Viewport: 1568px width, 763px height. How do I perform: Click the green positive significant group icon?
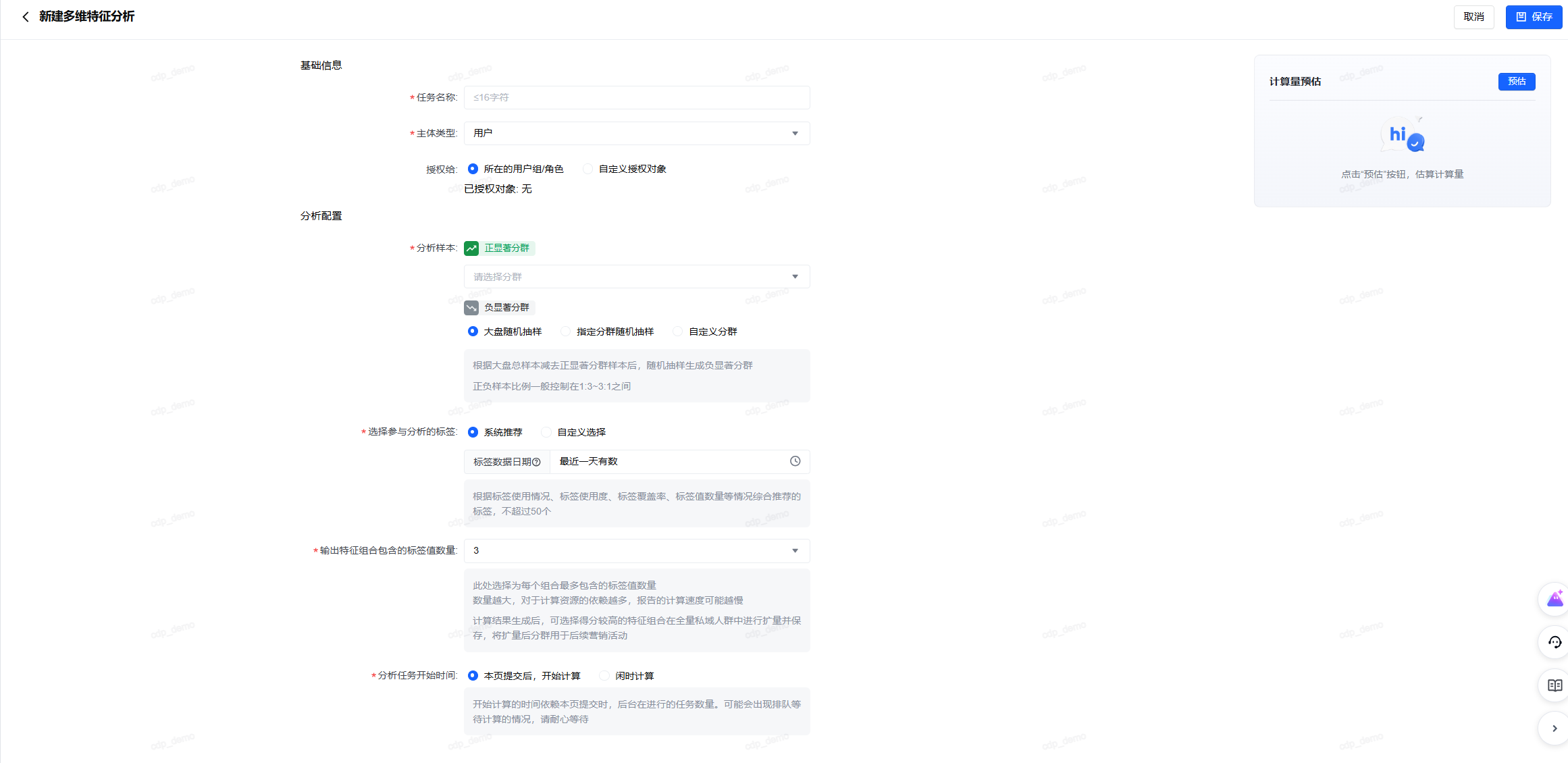tap(471, 248)
